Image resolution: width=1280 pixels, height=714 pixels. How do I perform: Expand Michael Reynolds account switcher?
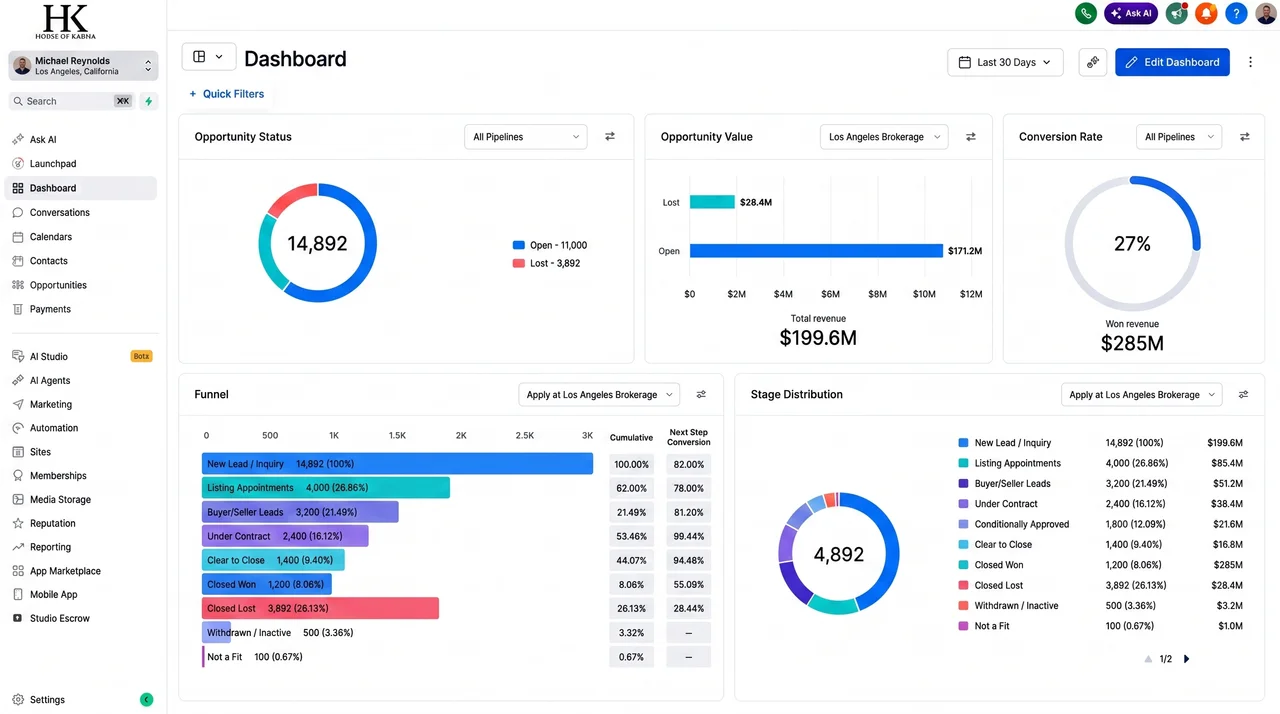(x=83, y=66)
